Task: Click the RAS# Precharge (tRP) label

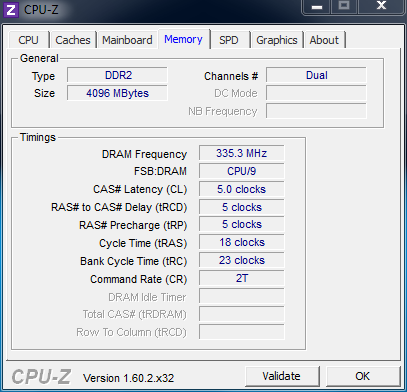Action: tap(133, 225)
